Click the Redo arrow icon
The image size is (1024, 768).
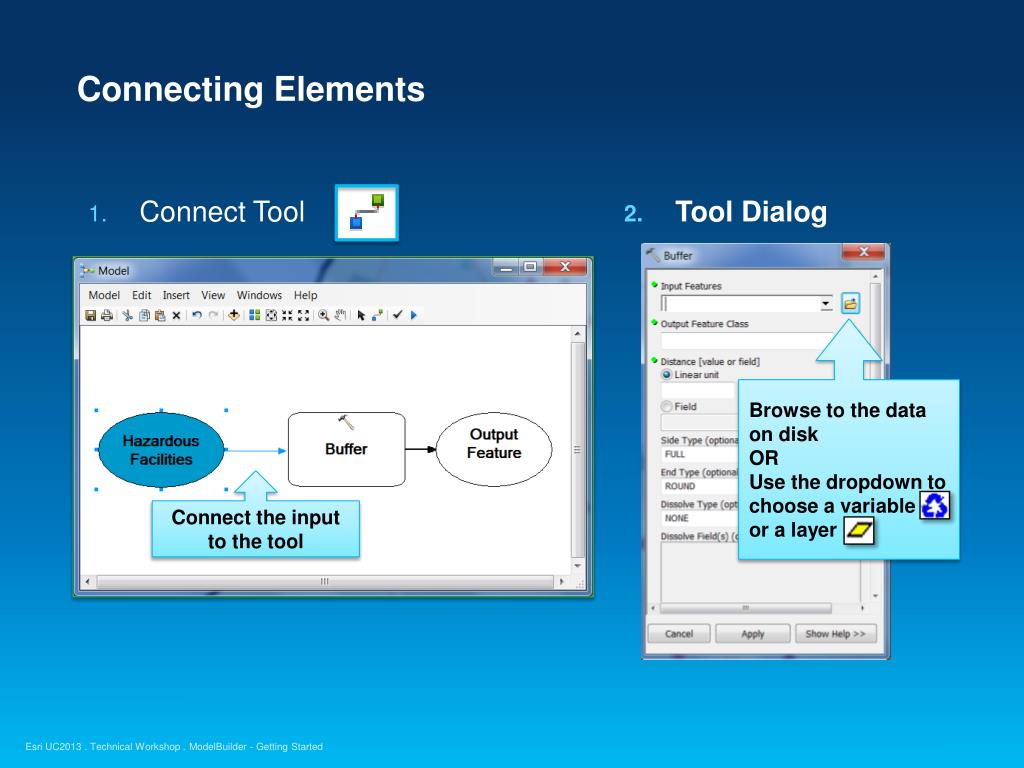coord(213,315)
